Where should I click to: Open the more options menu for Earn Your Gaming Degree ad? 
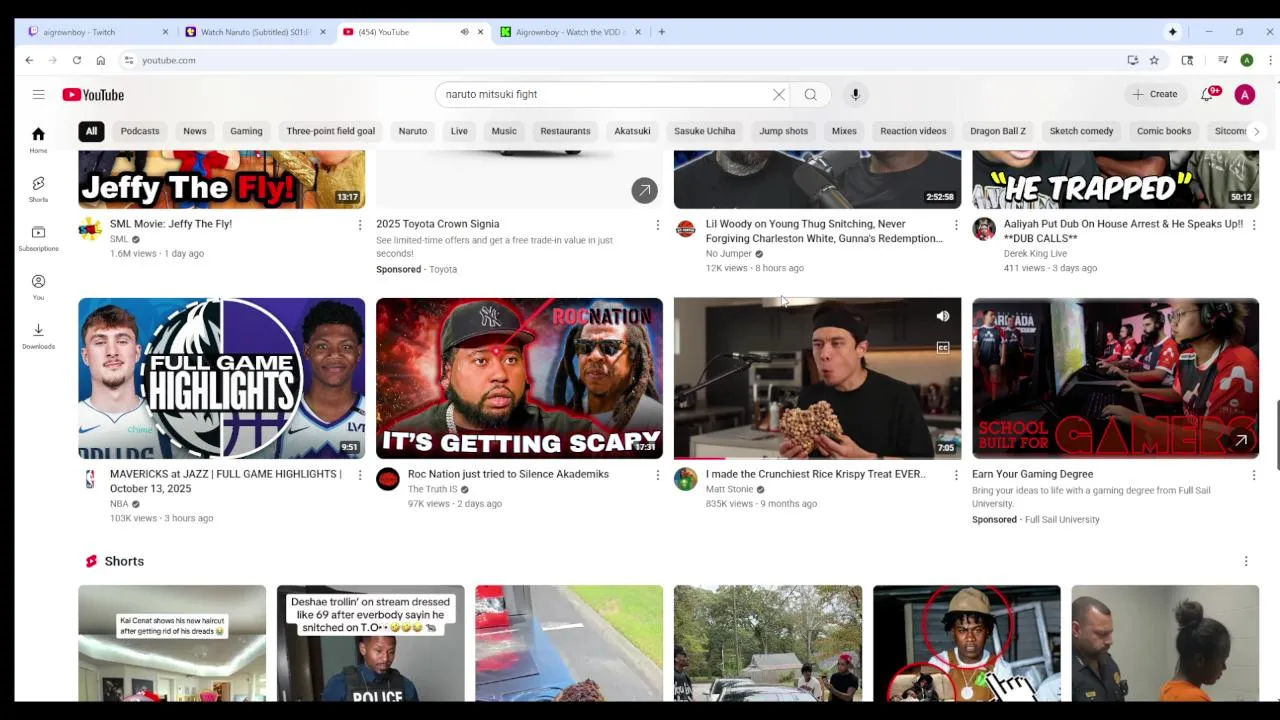coord(1254,475)
